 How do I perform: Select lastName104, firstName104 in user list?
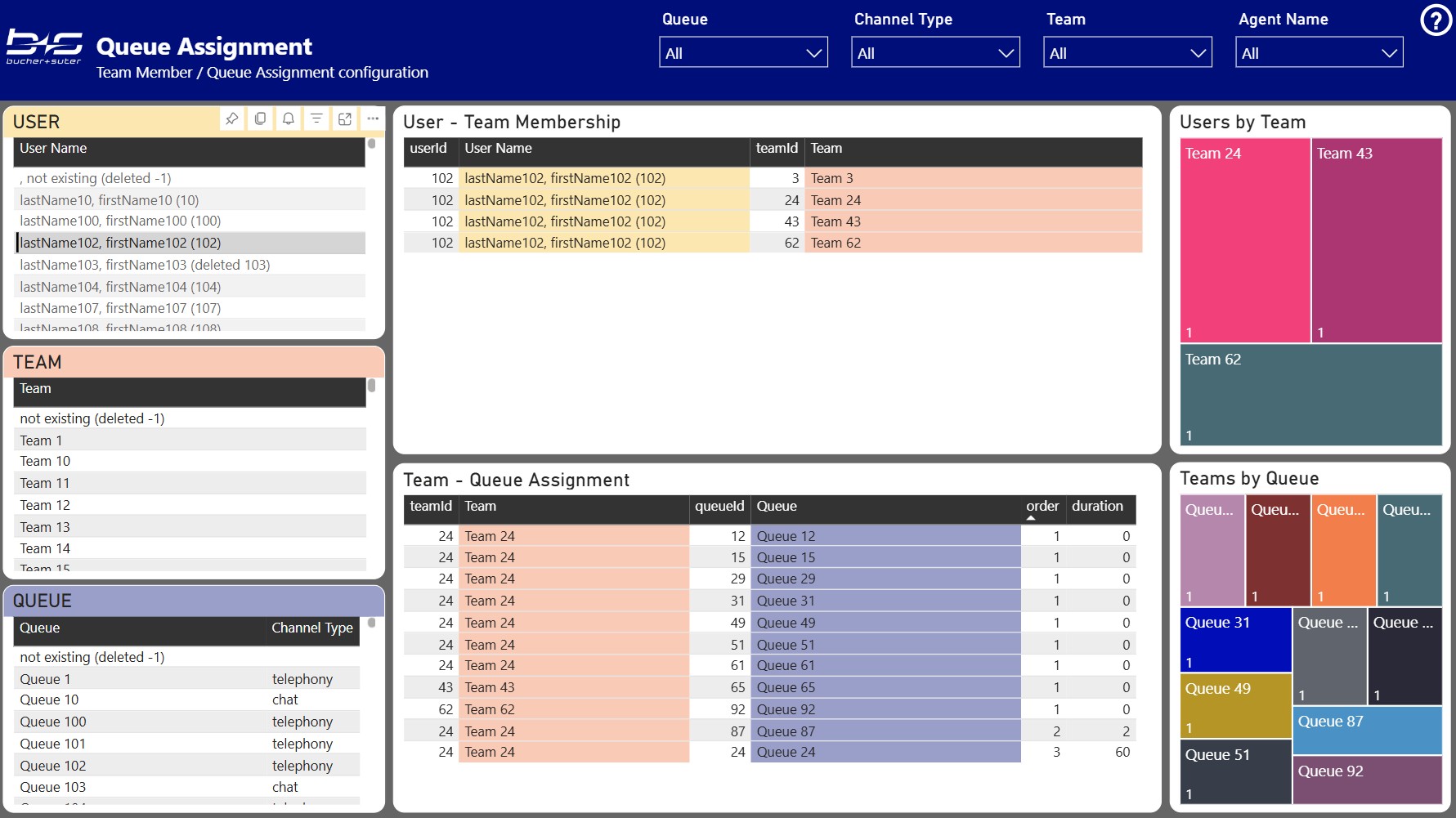(x=120, y=287)
